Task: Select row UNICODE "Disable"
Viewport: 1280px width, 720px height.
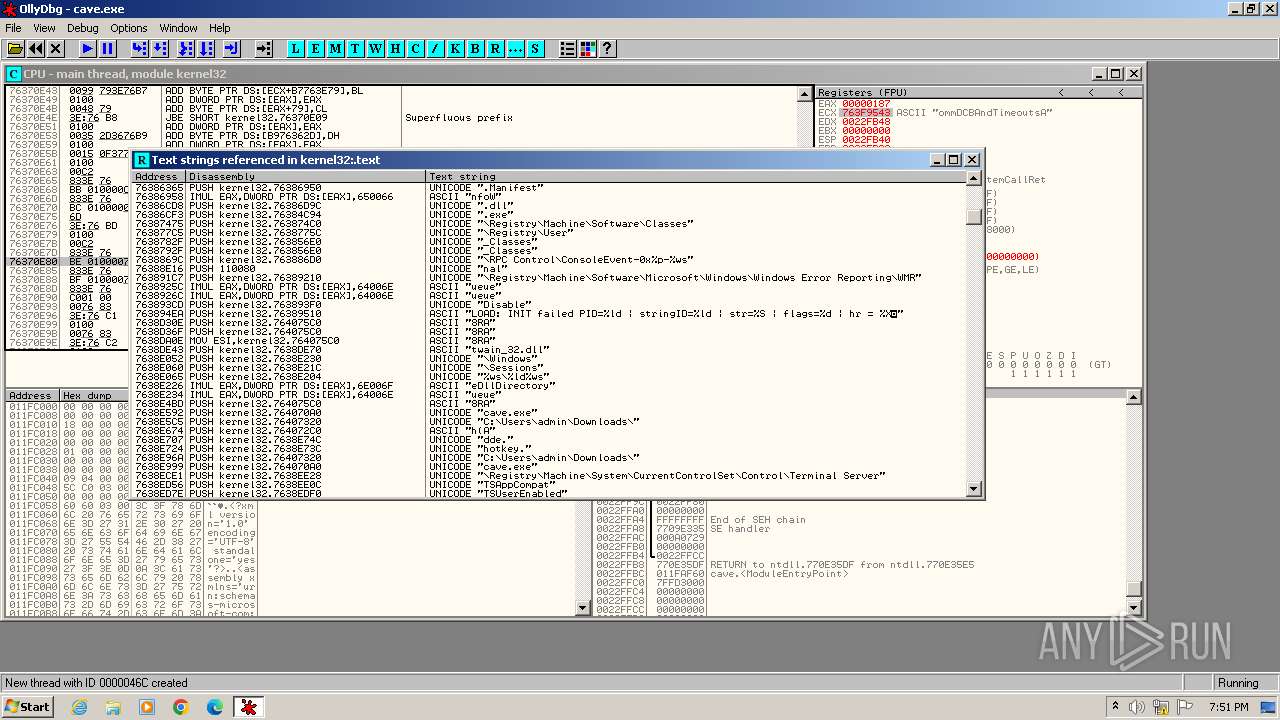Action: pos(550,305)
